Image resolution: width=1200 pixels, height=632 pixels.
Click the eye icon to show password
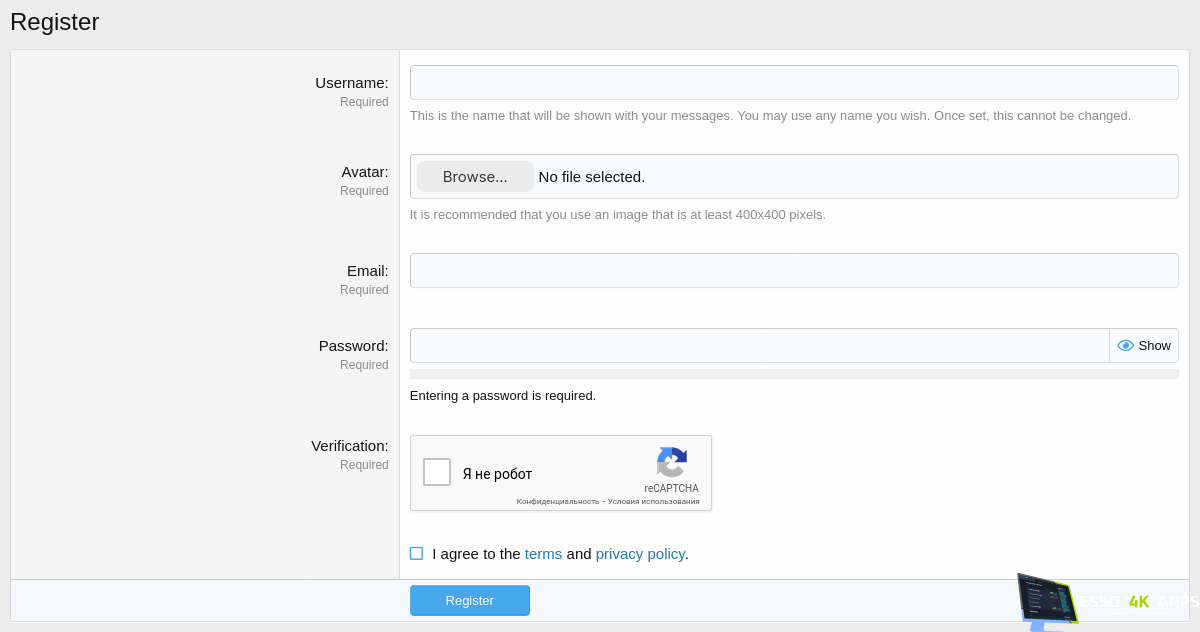pyautogui.click(x=1125, y=346)
